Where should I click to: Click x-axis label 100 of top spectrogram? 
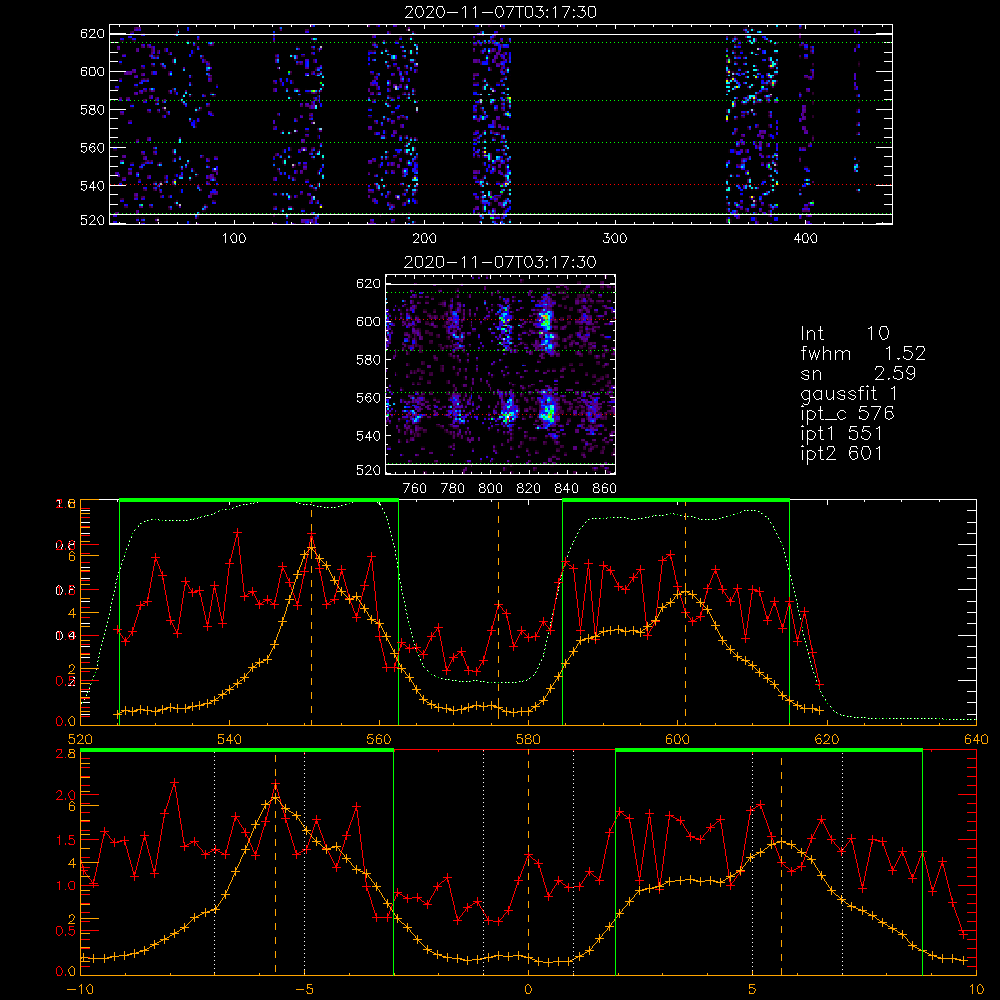click(233, 239)
